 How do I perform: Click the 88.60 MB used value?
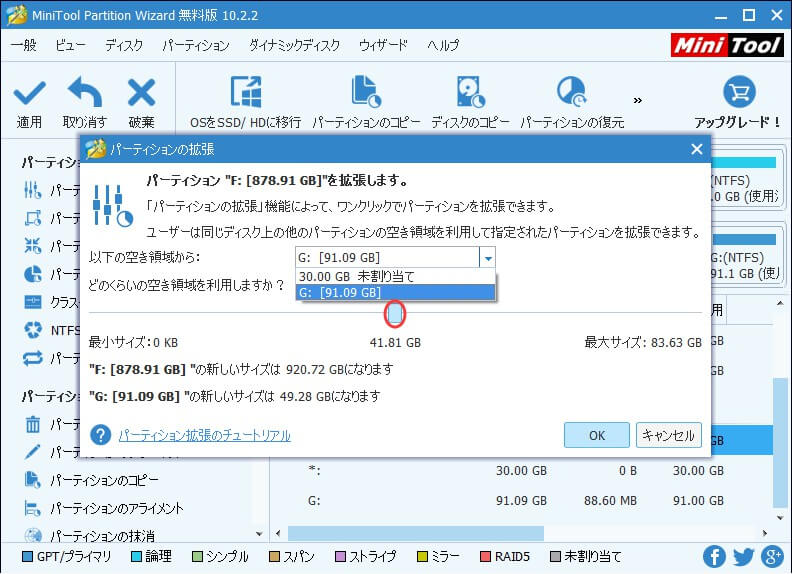610,501
